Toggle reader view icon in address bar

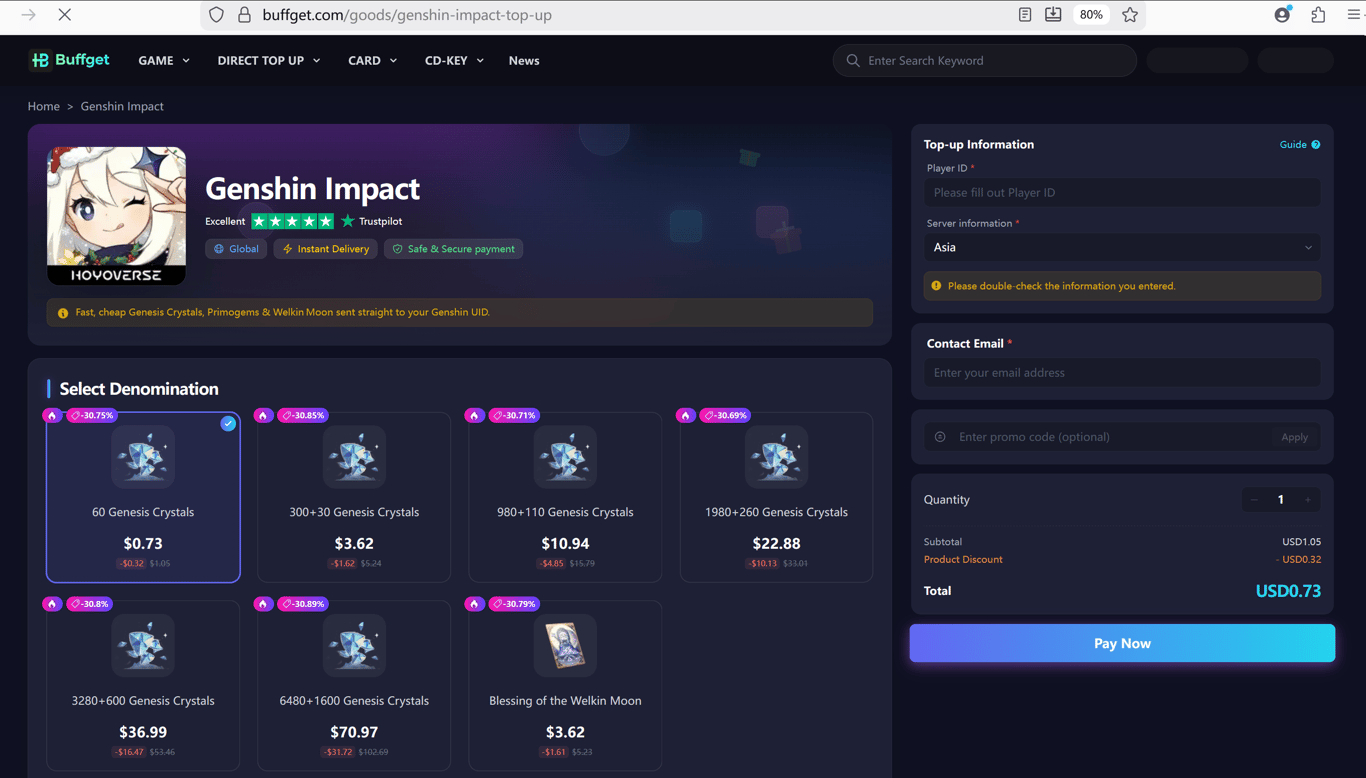(1025, 15)
